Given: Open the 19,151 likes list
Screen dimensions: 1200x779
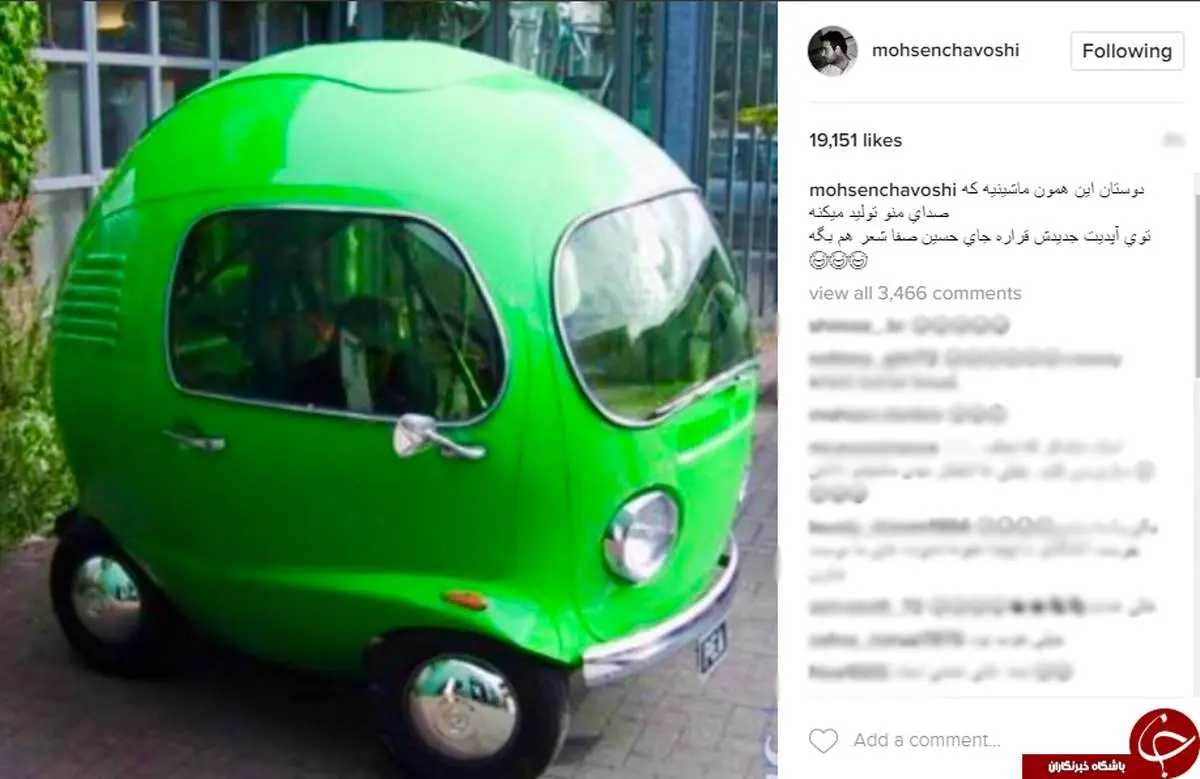Looking at the screenshot, I should click(x=855, y=141).
